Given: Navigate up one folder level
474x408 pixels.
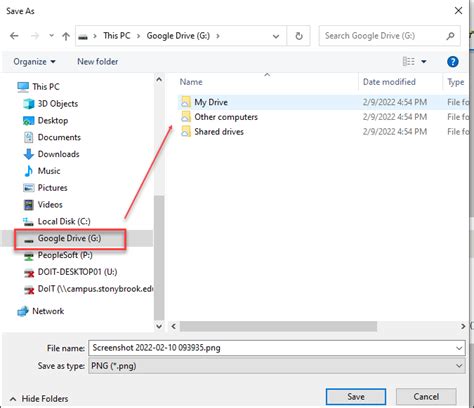Looking at the screenshot, I should point(66,36).
